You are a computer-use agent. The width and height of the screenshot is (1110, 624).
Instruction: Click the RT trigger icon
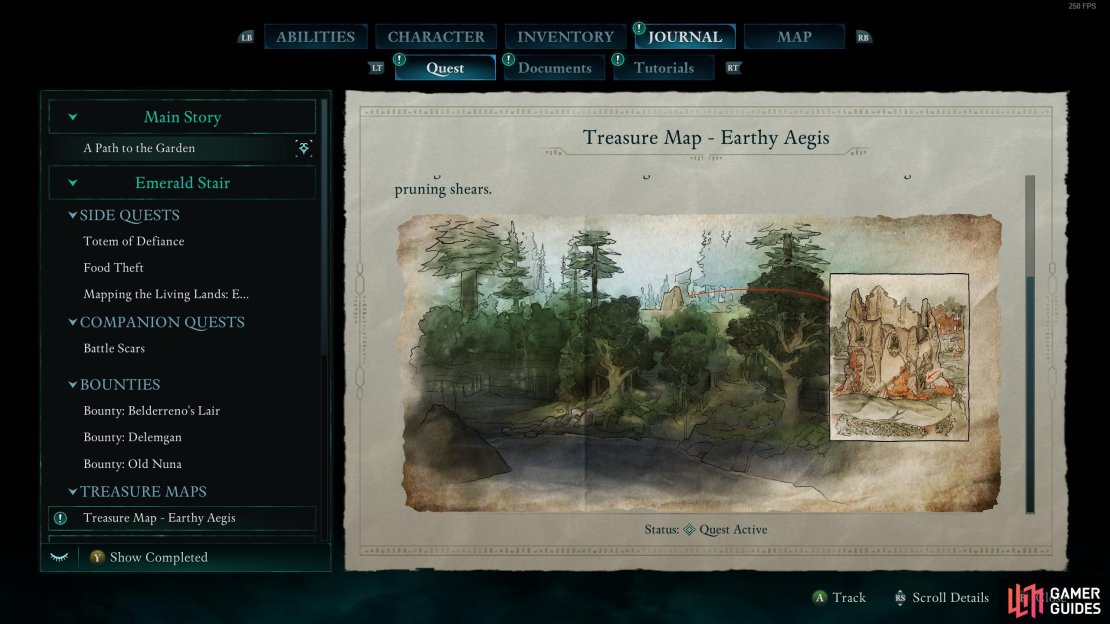[x=733, y=68]
